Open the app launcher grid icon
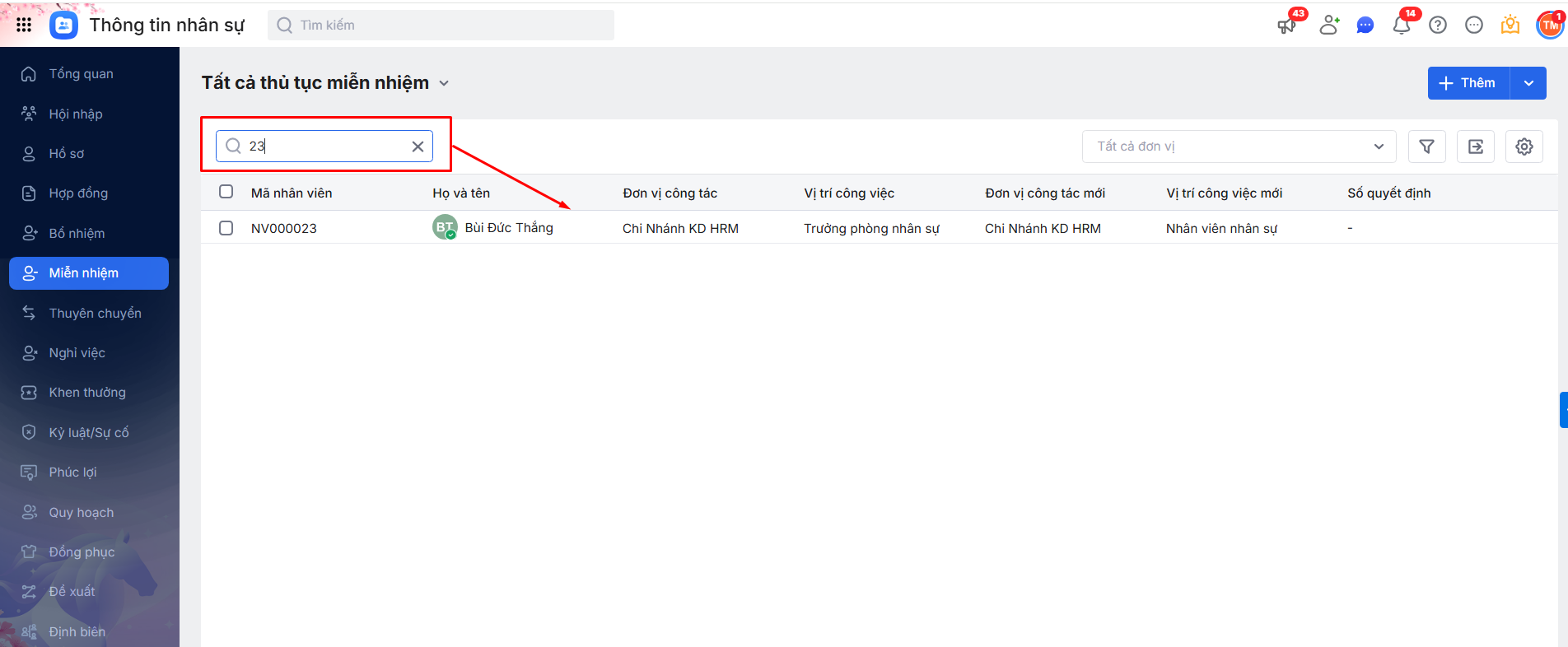Screen dimensions: 1568x647 24,25
